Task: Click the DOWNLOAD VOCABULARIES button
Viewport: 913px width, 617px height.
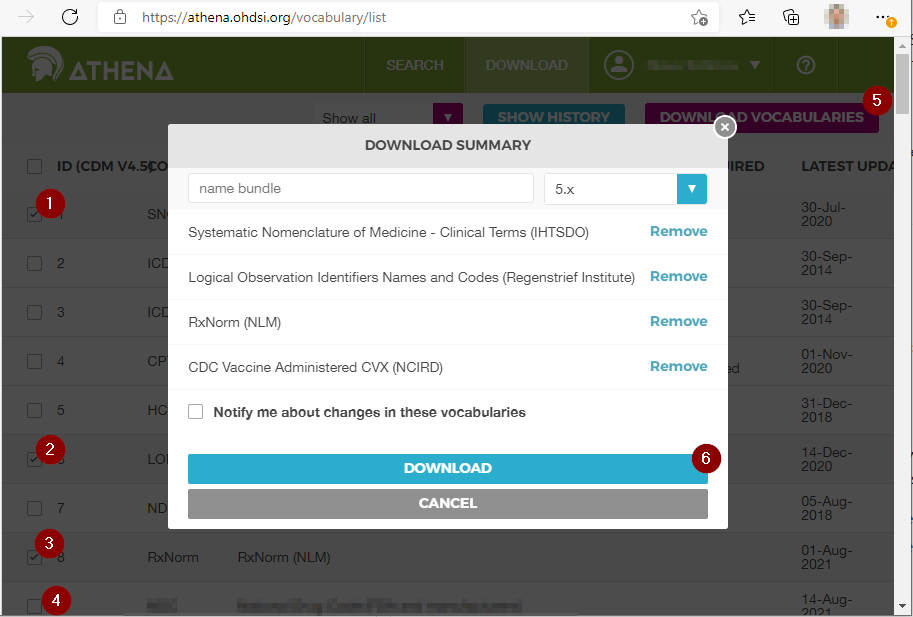Action: [x=762, y=118]
